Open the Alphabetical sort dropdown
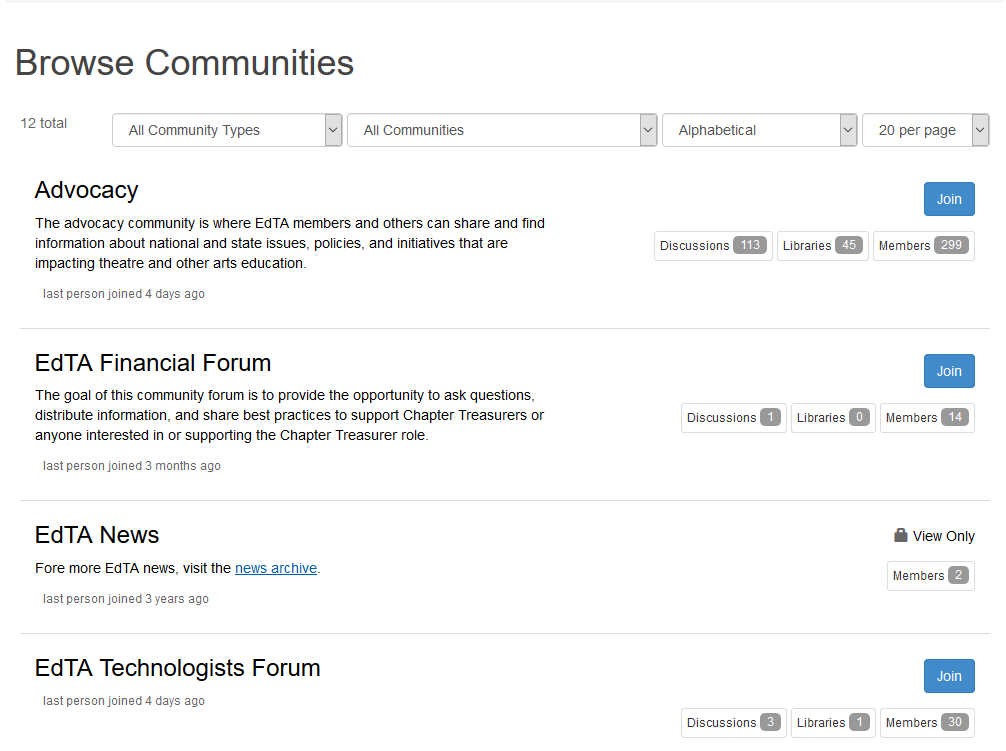 [x=759, y=130]
